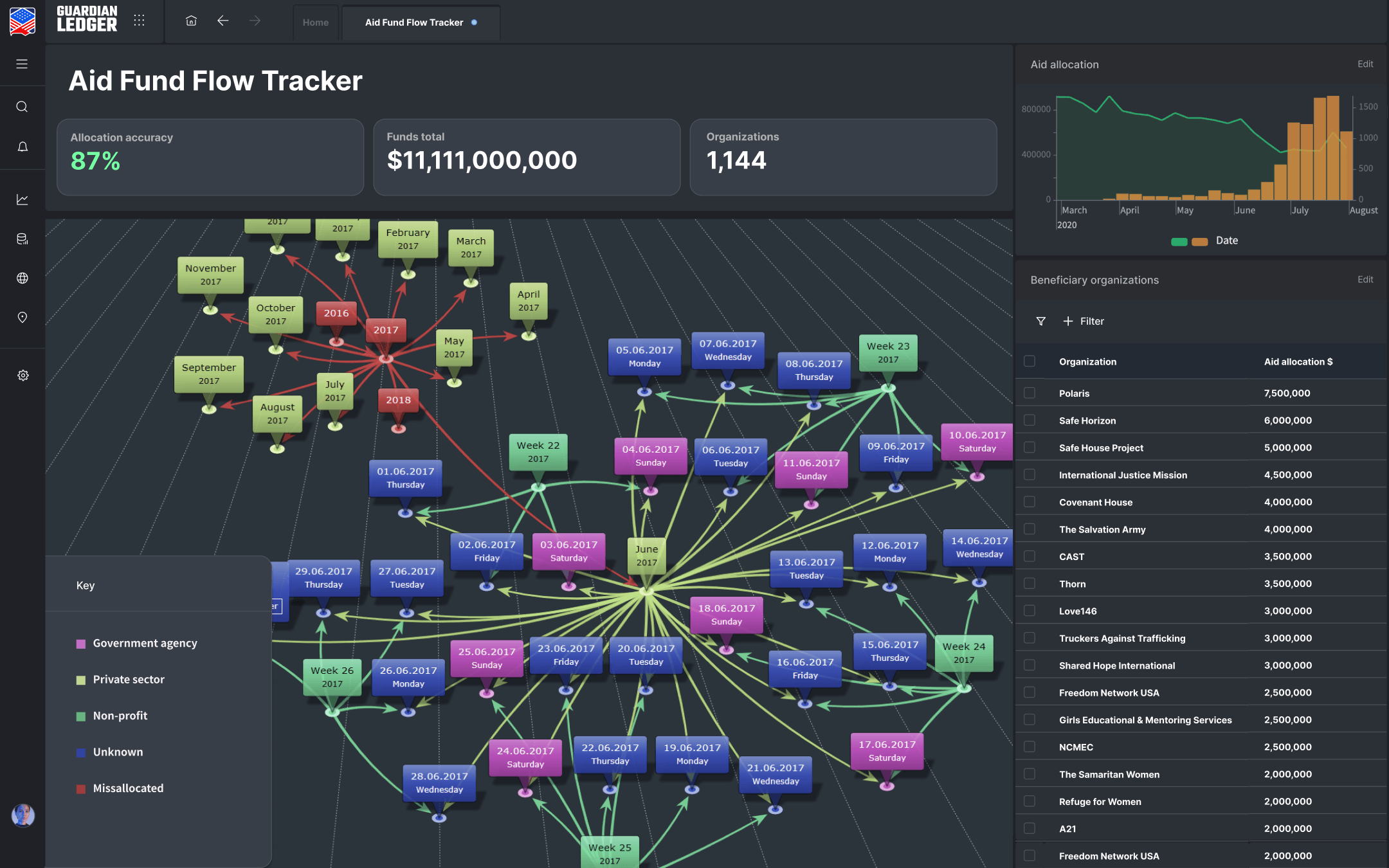Select the Week 22 2017 node
This screenshot has height=868, width=1389.
click(538, 451)
